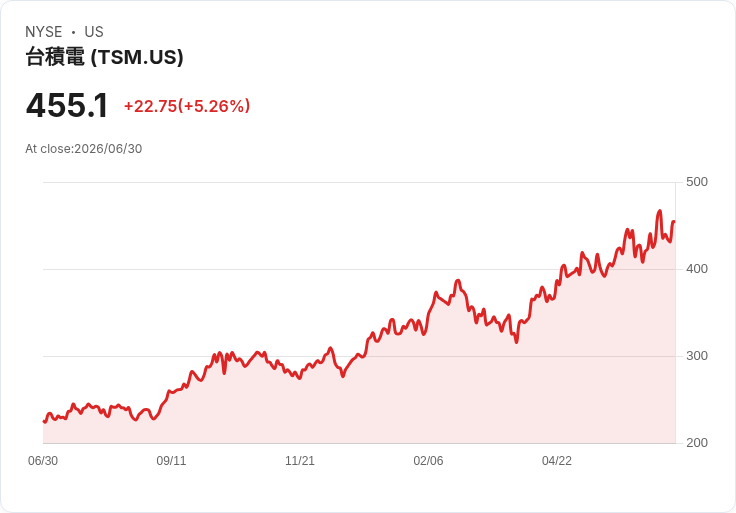Click the 500 price axis label
736x513 pixels.
pos(697,182)
